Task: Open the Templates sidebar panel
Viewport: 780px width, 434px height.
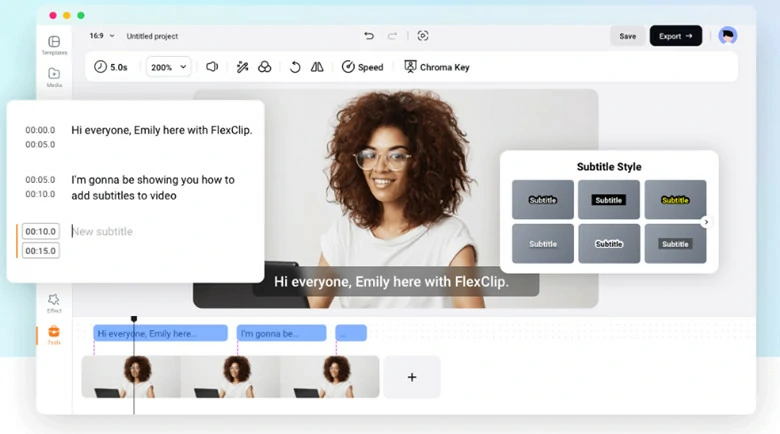Action: point(54,45)
